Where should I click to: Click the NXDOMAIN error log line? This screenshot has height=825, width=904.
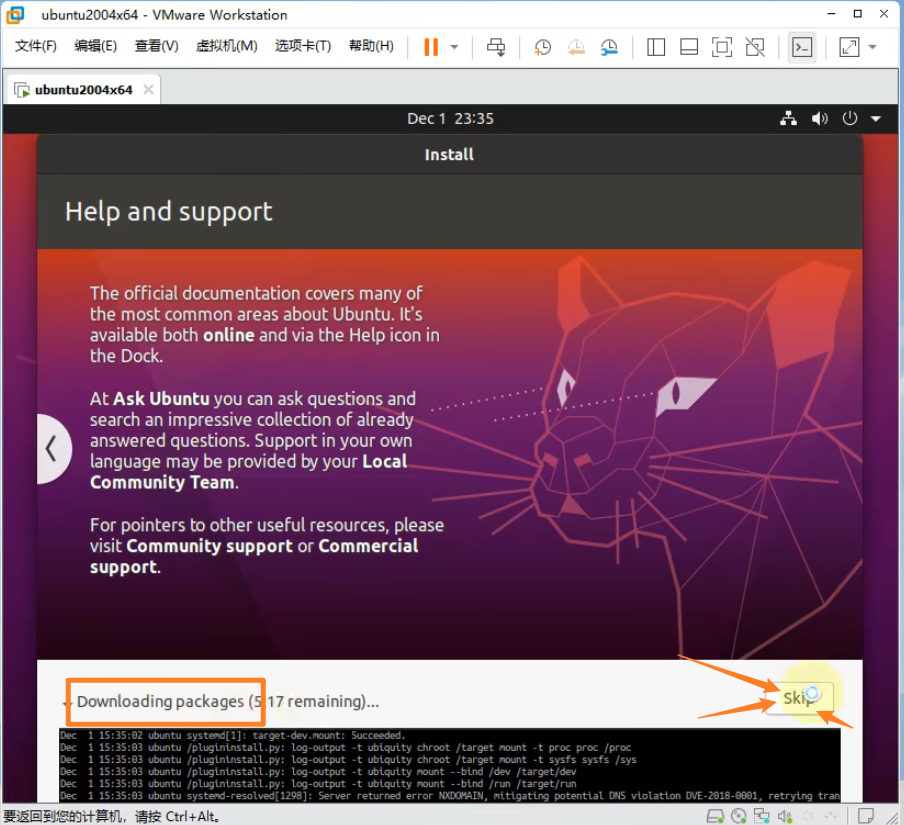pyautogui.click(x=450, y=796)
